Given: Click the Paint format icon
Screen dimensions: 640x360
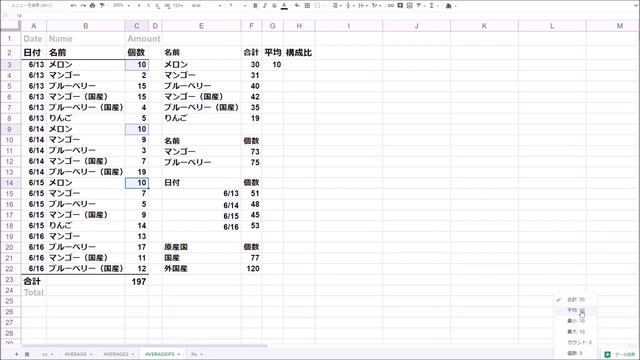Looking at the screenshot, I should click(x=102, y=6).
